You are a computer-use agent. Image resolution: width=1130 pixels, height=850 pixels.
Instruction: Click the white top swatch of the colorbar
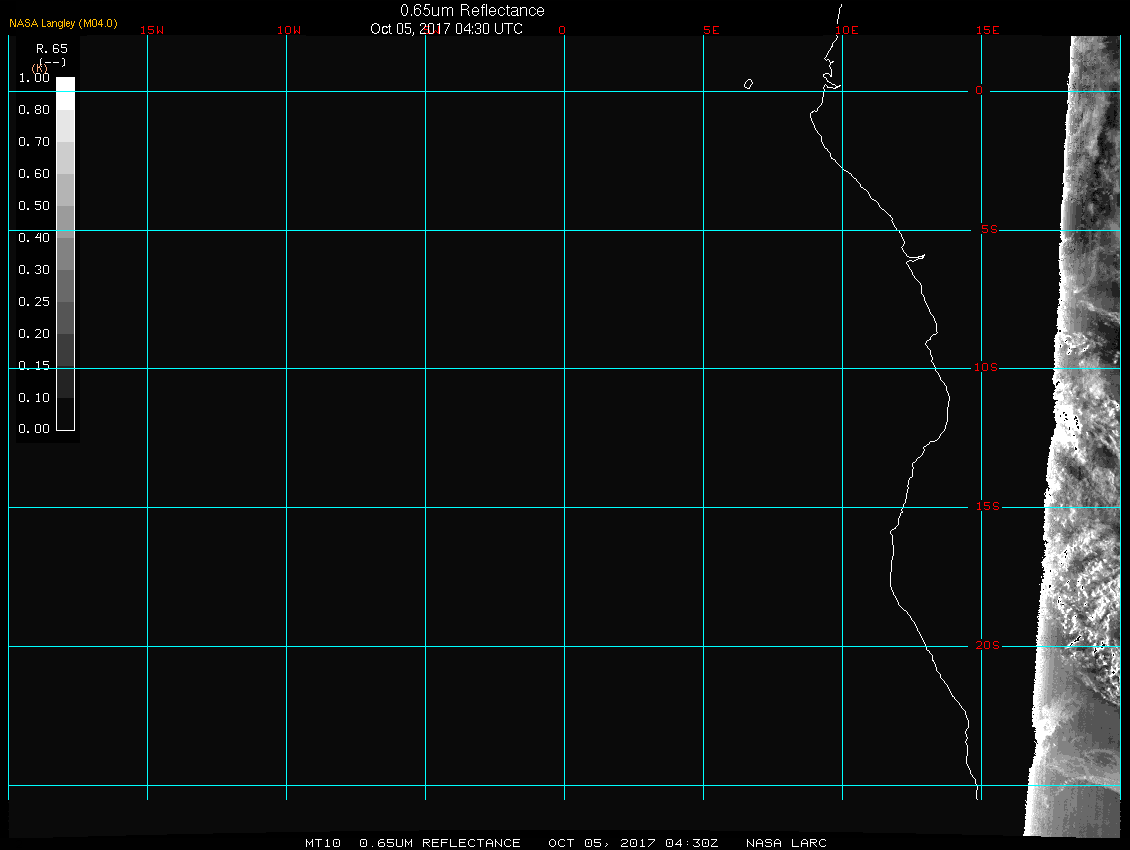(66, 93)
